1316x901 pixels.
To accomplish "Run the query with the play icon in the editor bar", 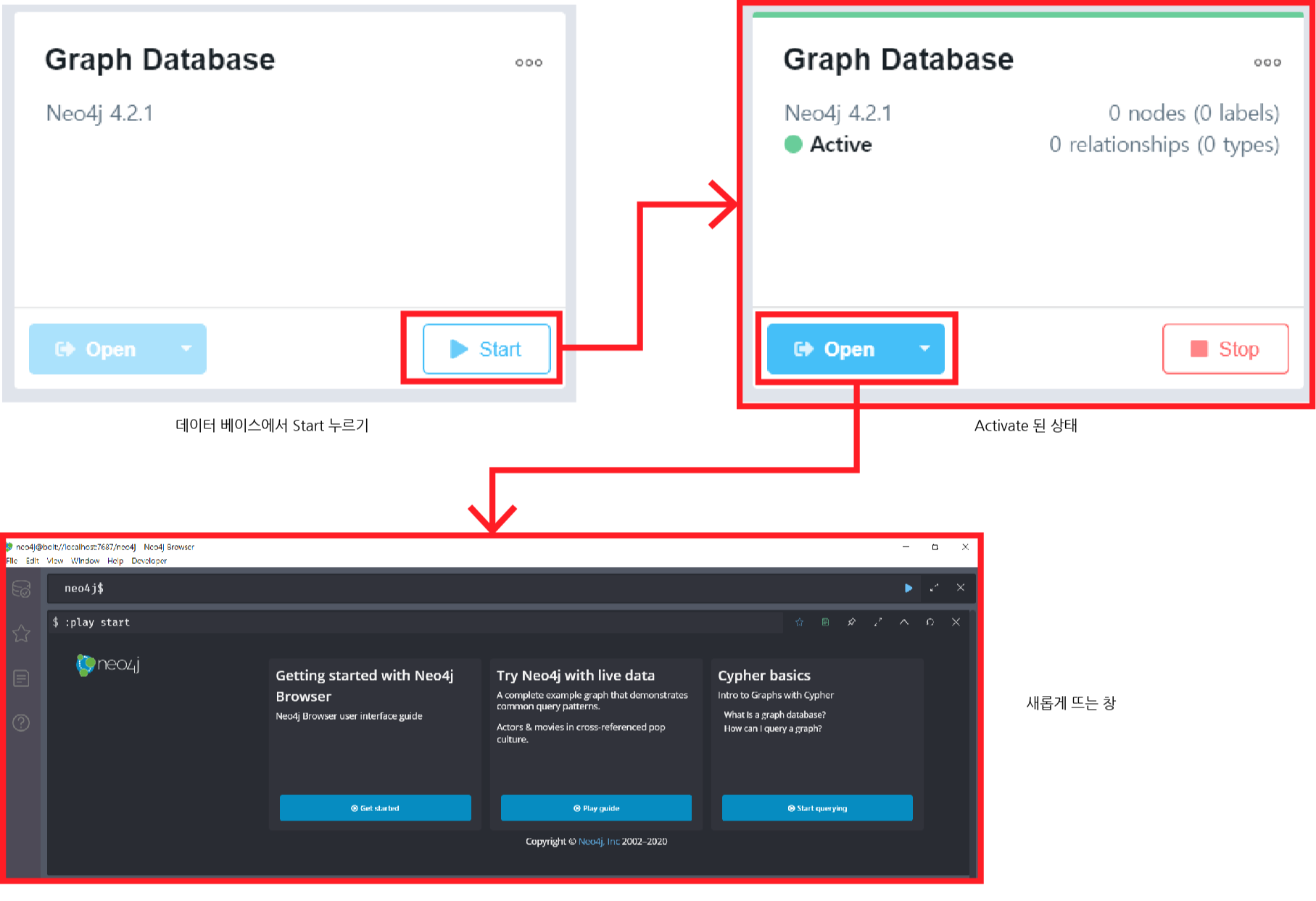I will click(x=908, y=588).
